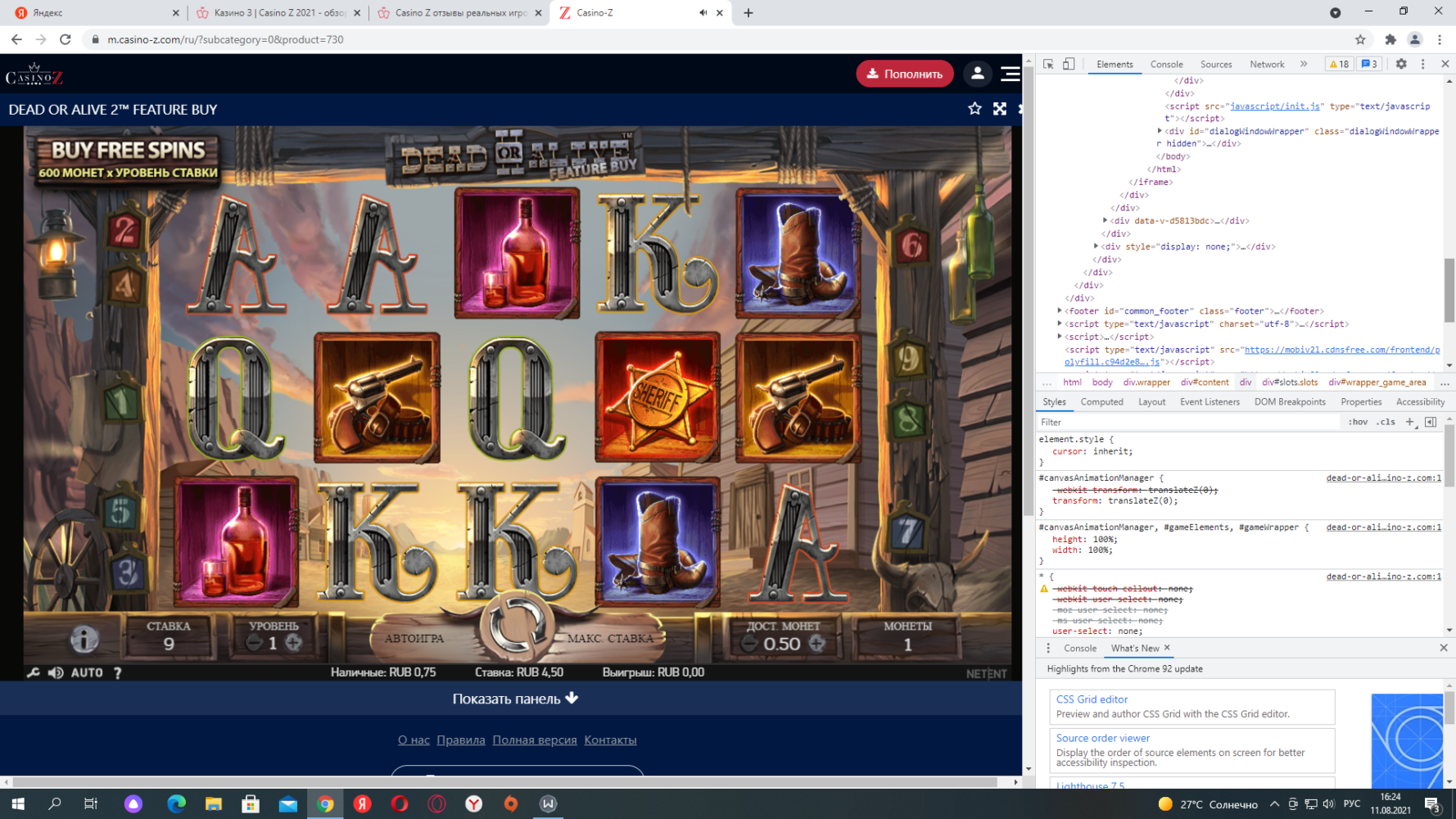The image size is (1456, 819).
Task: Open the Computed styles tab
Action: coord(1101,402)
